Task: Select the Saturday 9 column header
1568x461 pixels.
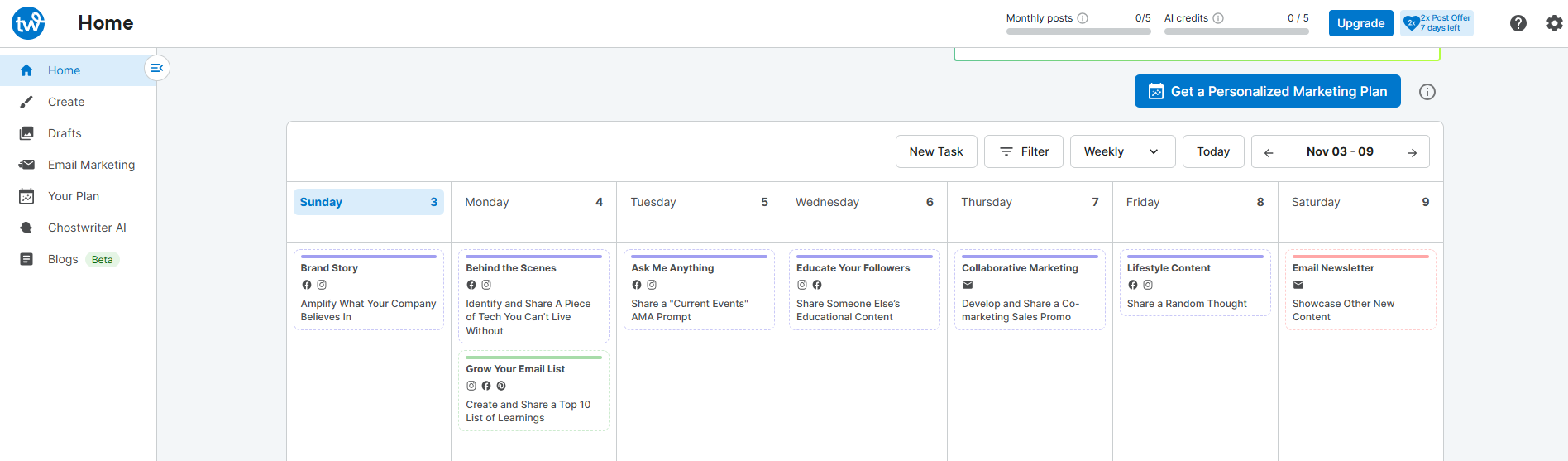Action: click(1361, 202)
